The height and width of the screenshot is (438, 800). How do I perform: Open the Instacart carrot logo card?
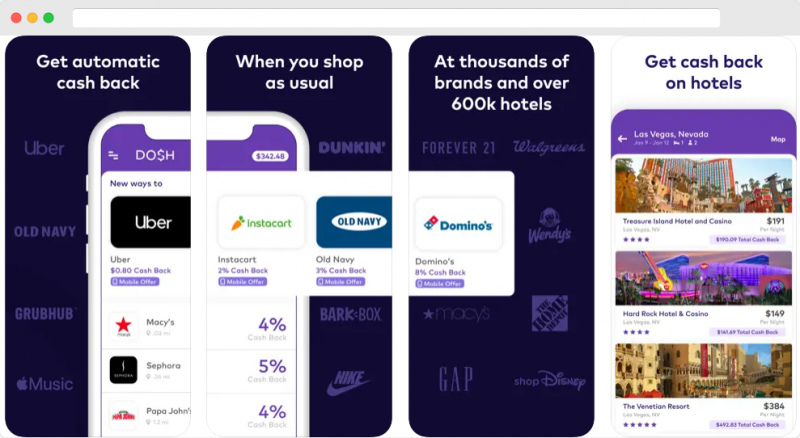pyautogui.click(x=261, y=223)
